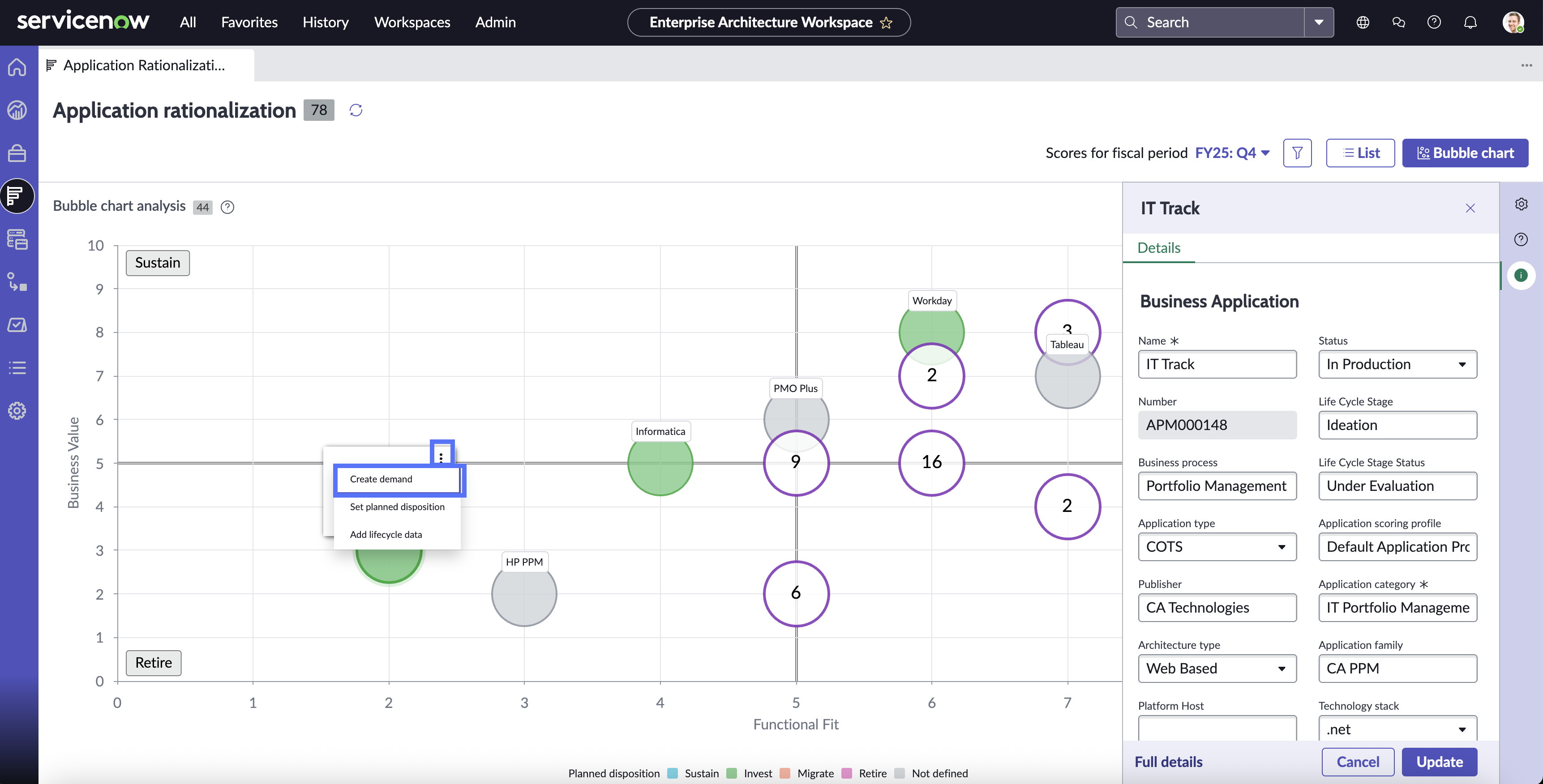Expand the fiscal period FY25: Q4 dropdown
Screen dimensions: 1543x784
click(1233, 153)
